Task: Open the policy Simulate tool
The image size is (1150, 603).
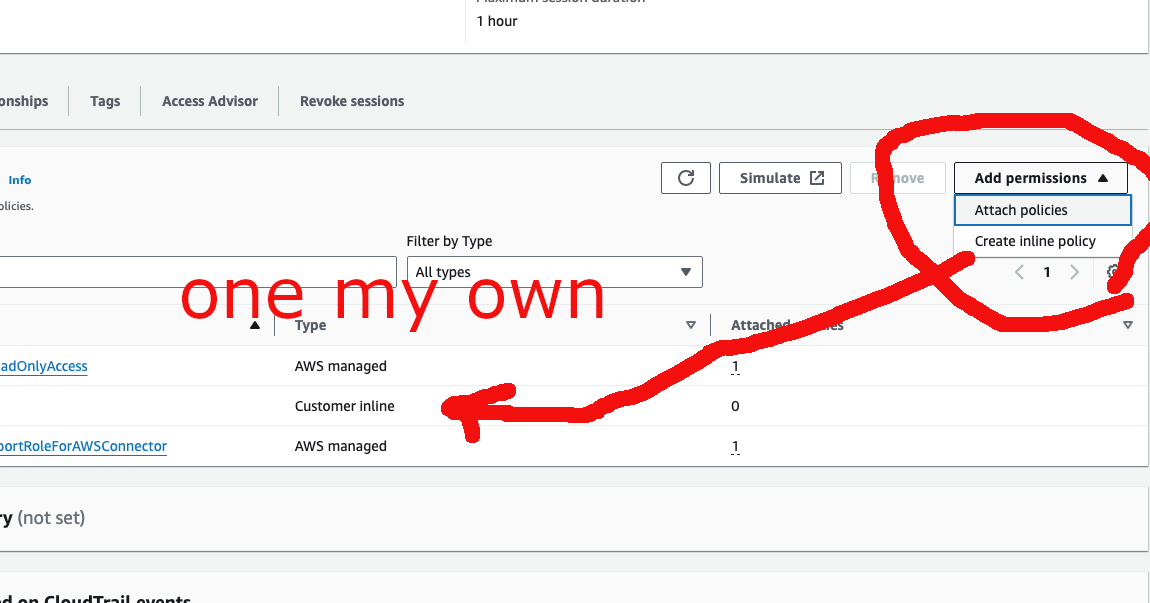Action: click(x=780, y=178)
